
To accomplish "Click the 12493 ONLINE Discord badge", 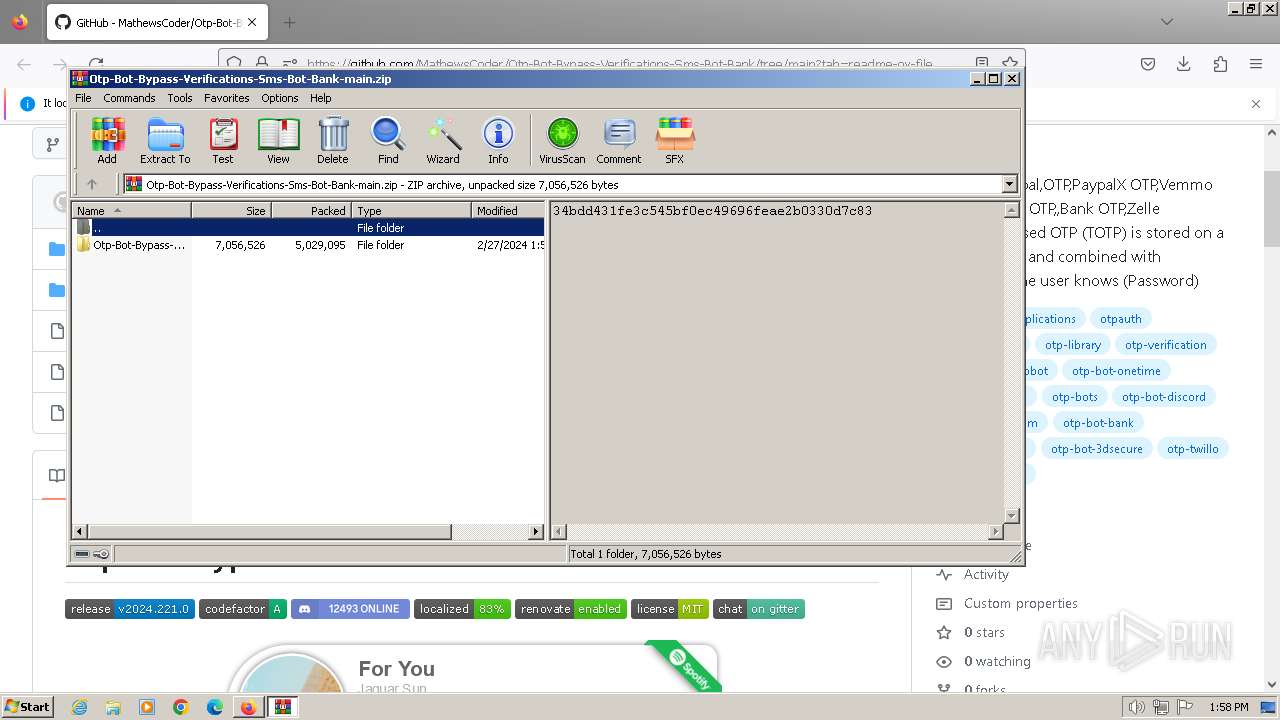I will 350,609.
